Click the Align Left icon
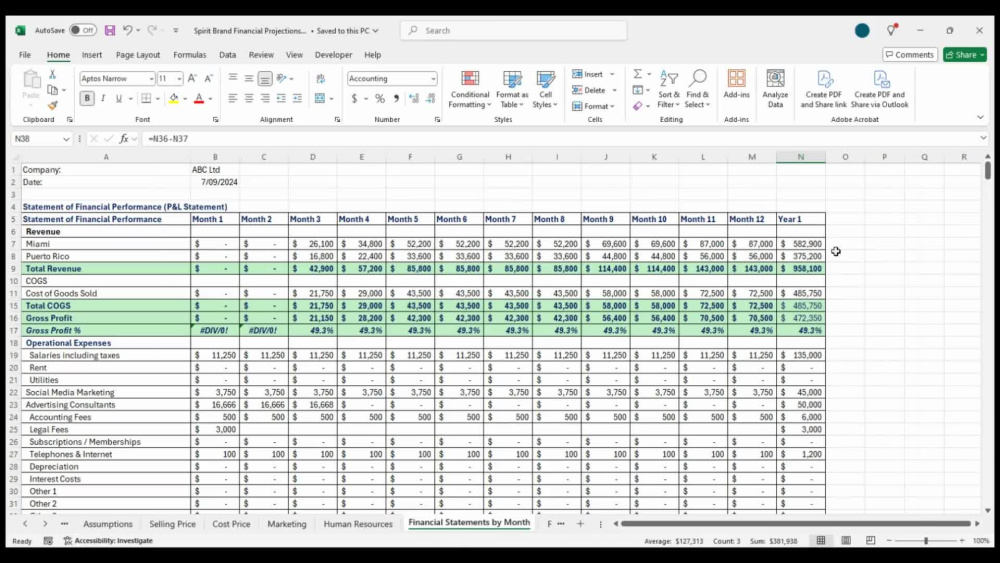Viewport: 1000px width, 563px height. pos(233,98)
